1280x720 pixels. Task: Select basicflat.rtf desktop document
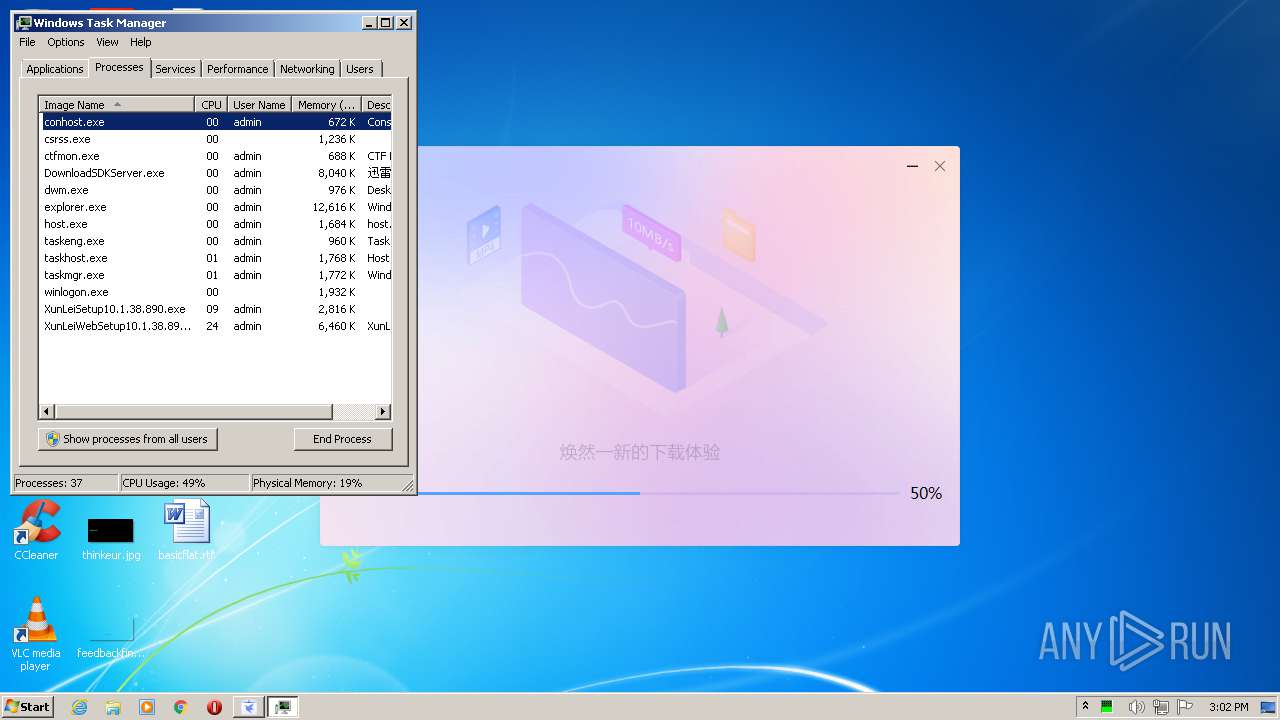(186, 530)
